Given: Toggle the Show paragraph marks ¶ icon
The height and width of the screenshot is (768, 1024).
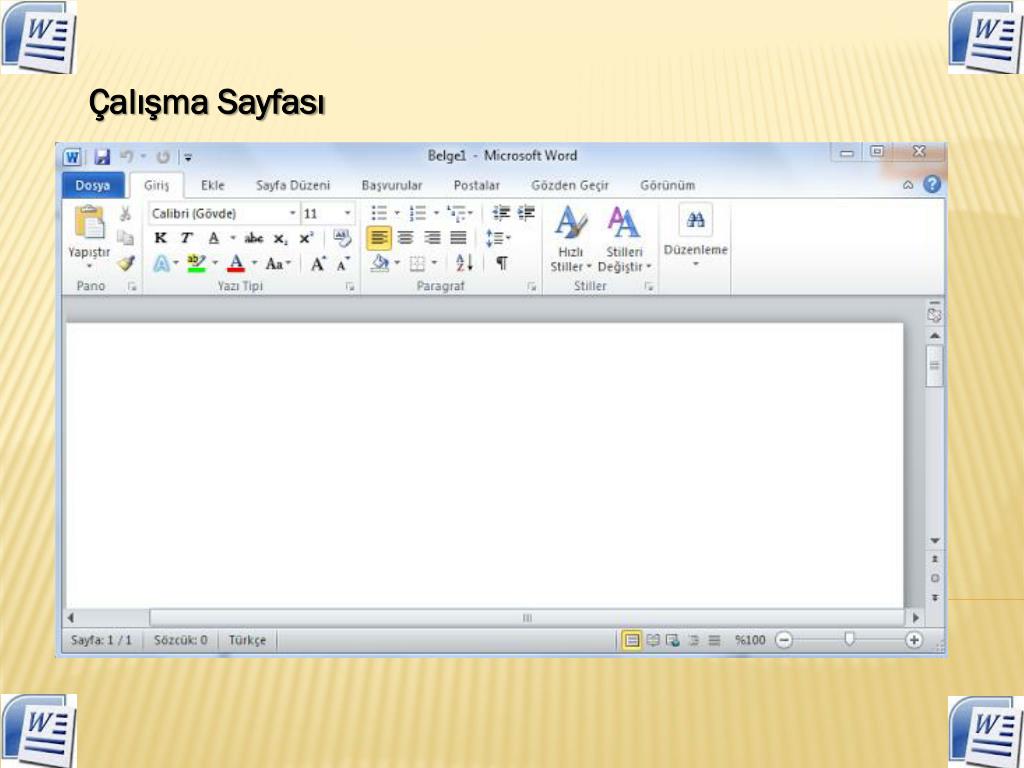Looking at the screenshot, I should (502, 263).
